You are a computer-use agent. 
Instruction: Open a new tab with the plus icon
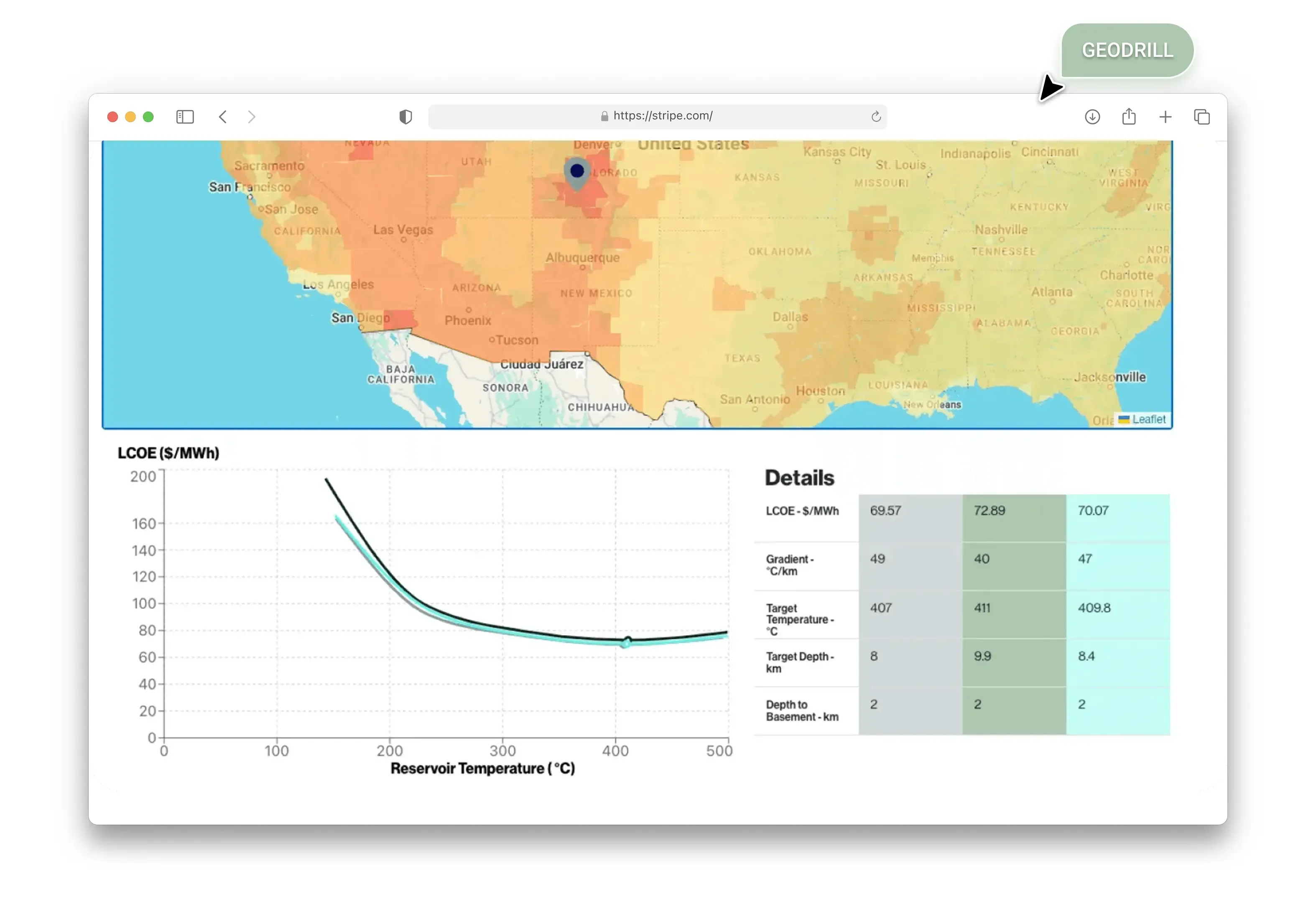[x=1165, y=116]
